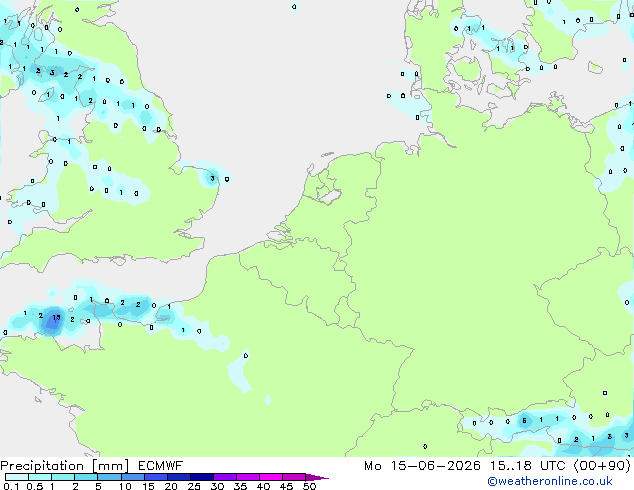634x490 pixels.
Task: Choose the 15–20 mm legend swatch
Action: [155, 477]
